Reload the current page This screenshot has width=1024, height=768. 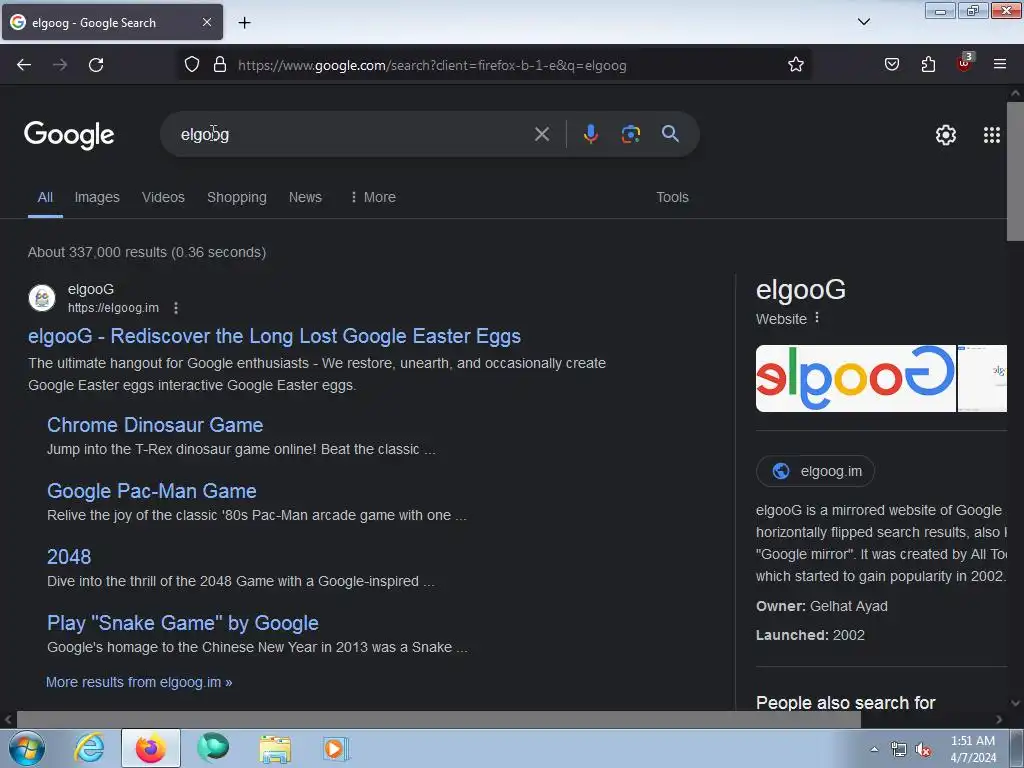pyautogui.click(x=96, y=65)
